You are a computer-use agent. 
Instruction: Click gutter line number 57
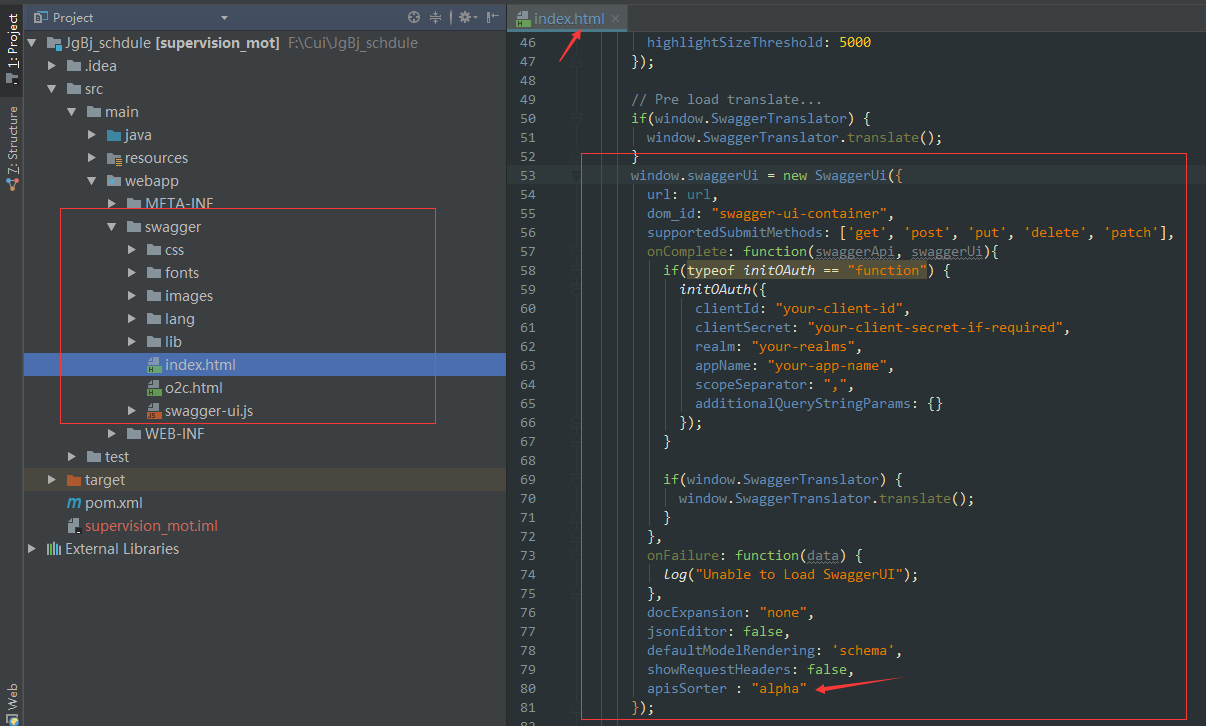(528, 251)
